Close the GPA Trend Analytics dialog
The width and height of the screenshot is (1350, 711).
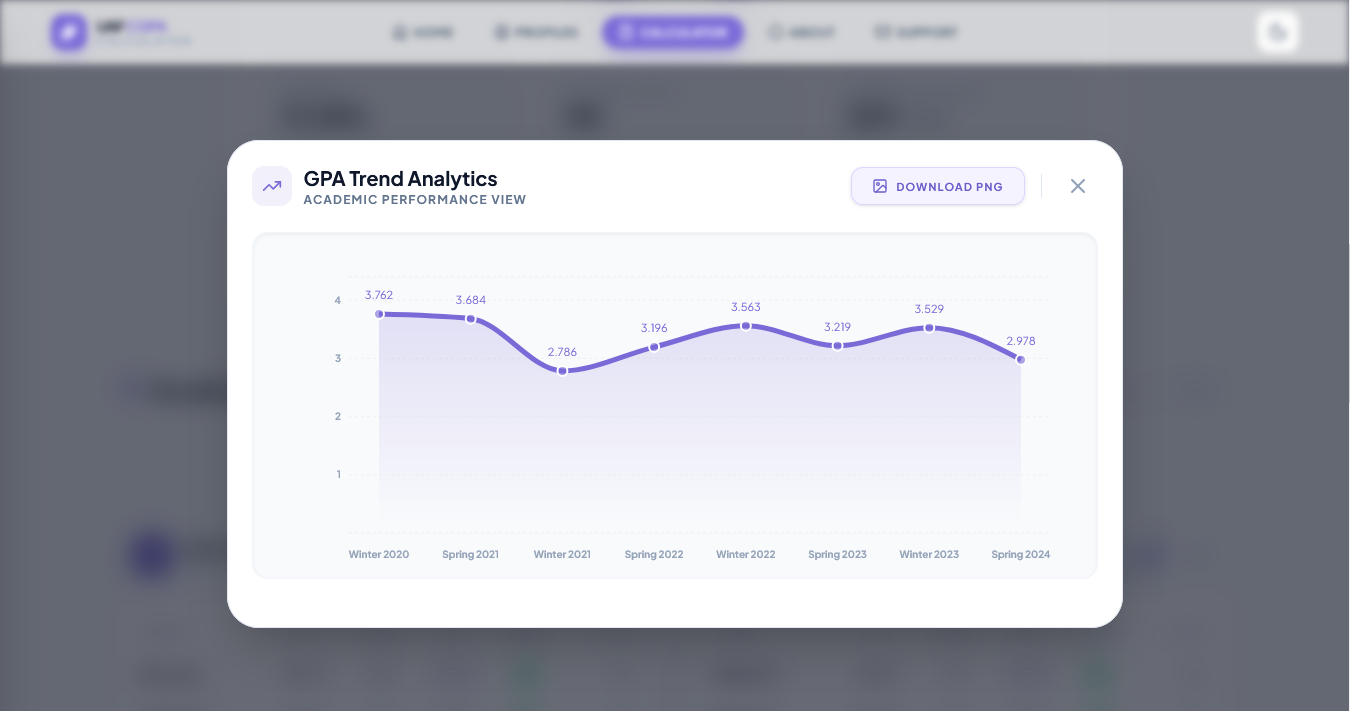[1078, 186]
